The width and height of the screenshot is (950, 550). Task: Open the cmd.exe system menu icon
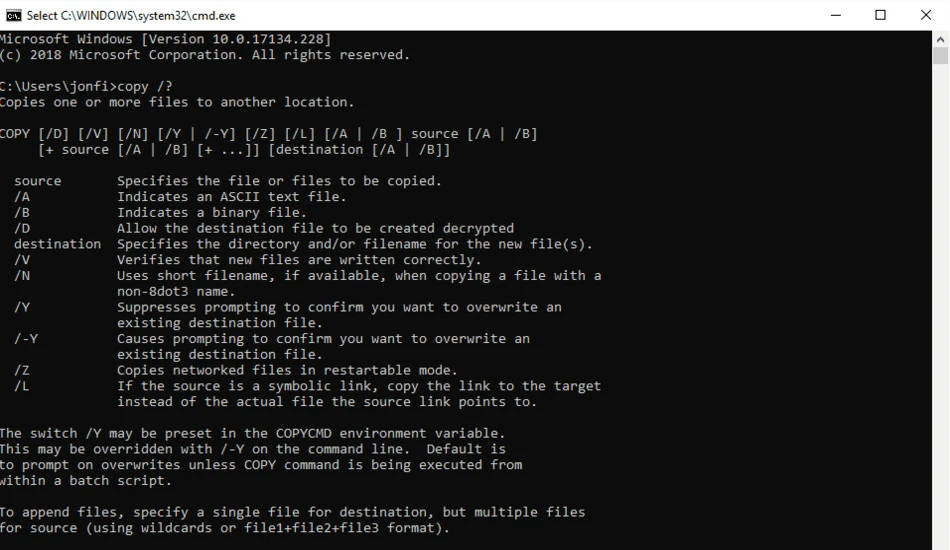pyautogui.click(x=13, y=15)
